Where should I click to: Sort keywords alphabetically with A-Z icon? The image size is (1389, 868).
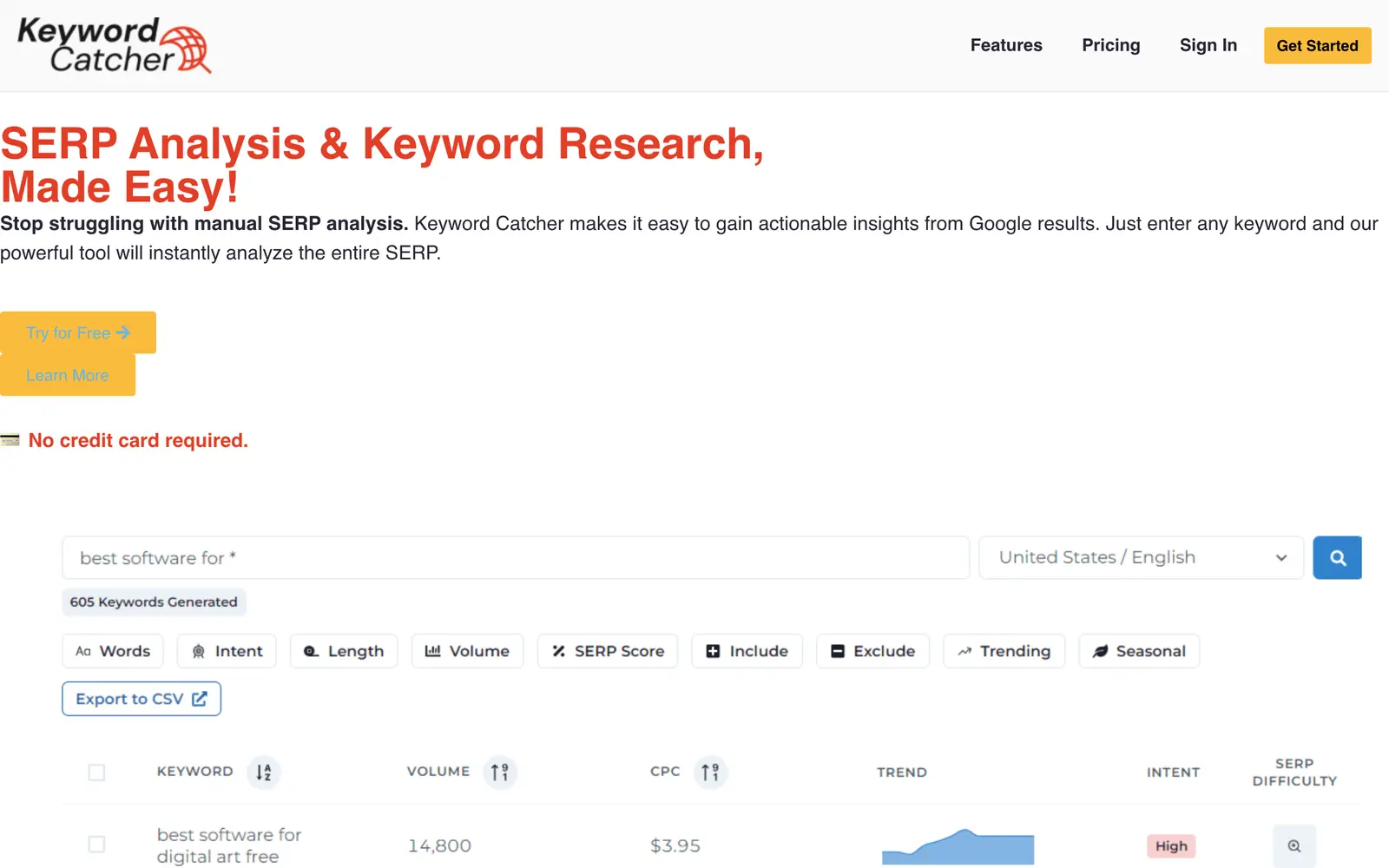pyautogui.click(x=264, y=772)
